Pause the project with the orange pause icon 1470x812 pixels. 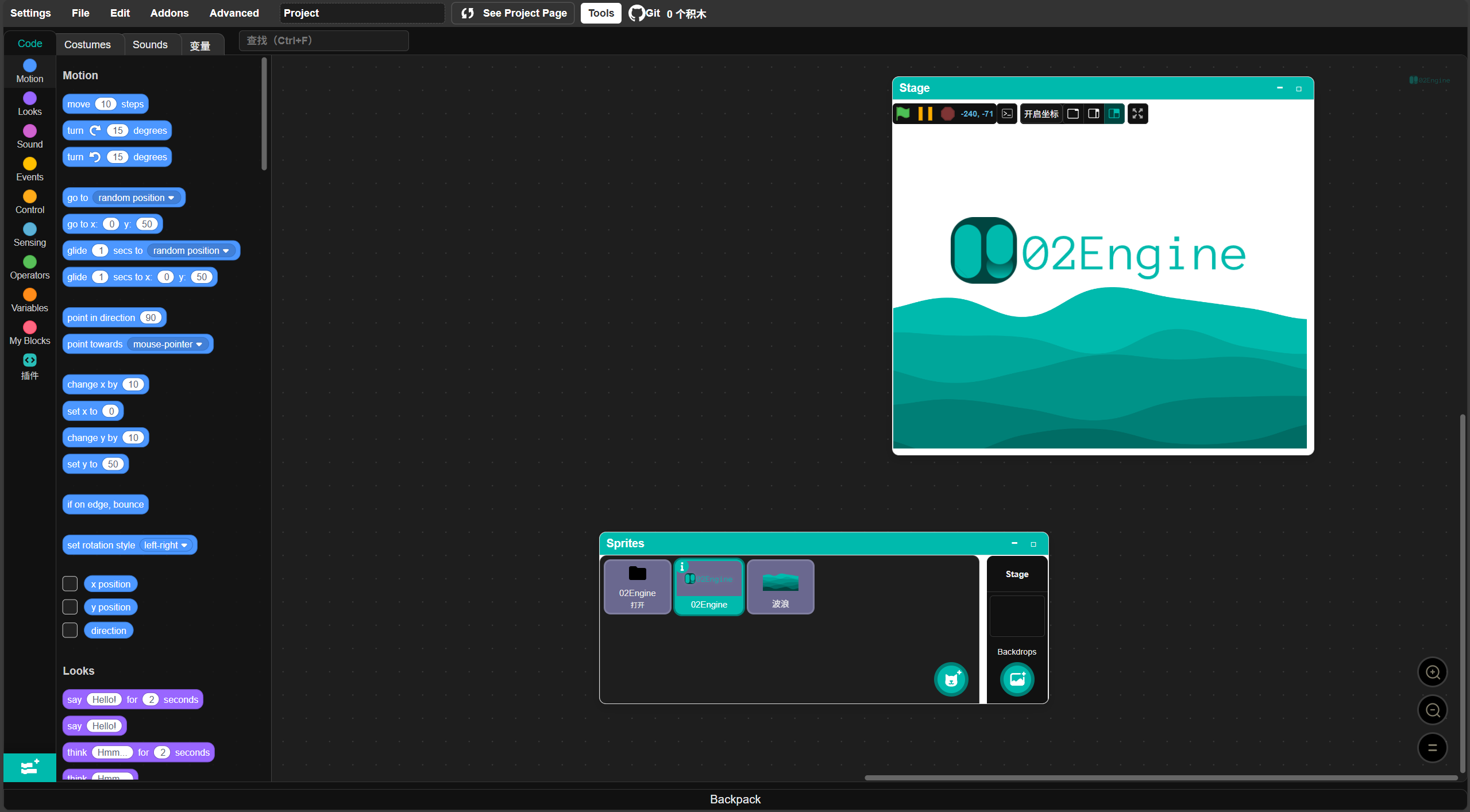click(925, 113)
